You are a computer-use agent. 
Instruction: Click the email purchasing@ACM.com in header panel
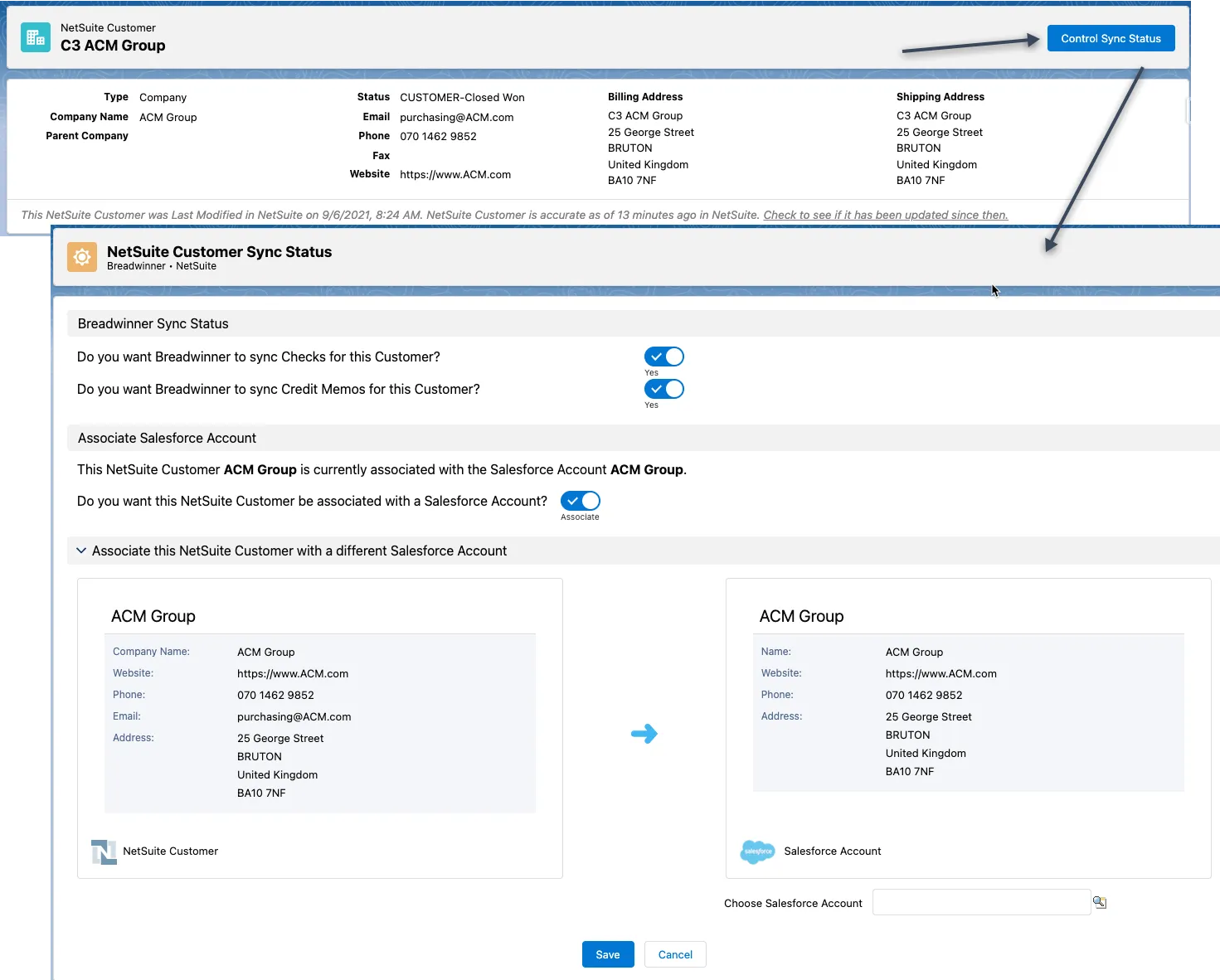pos(457,117)
